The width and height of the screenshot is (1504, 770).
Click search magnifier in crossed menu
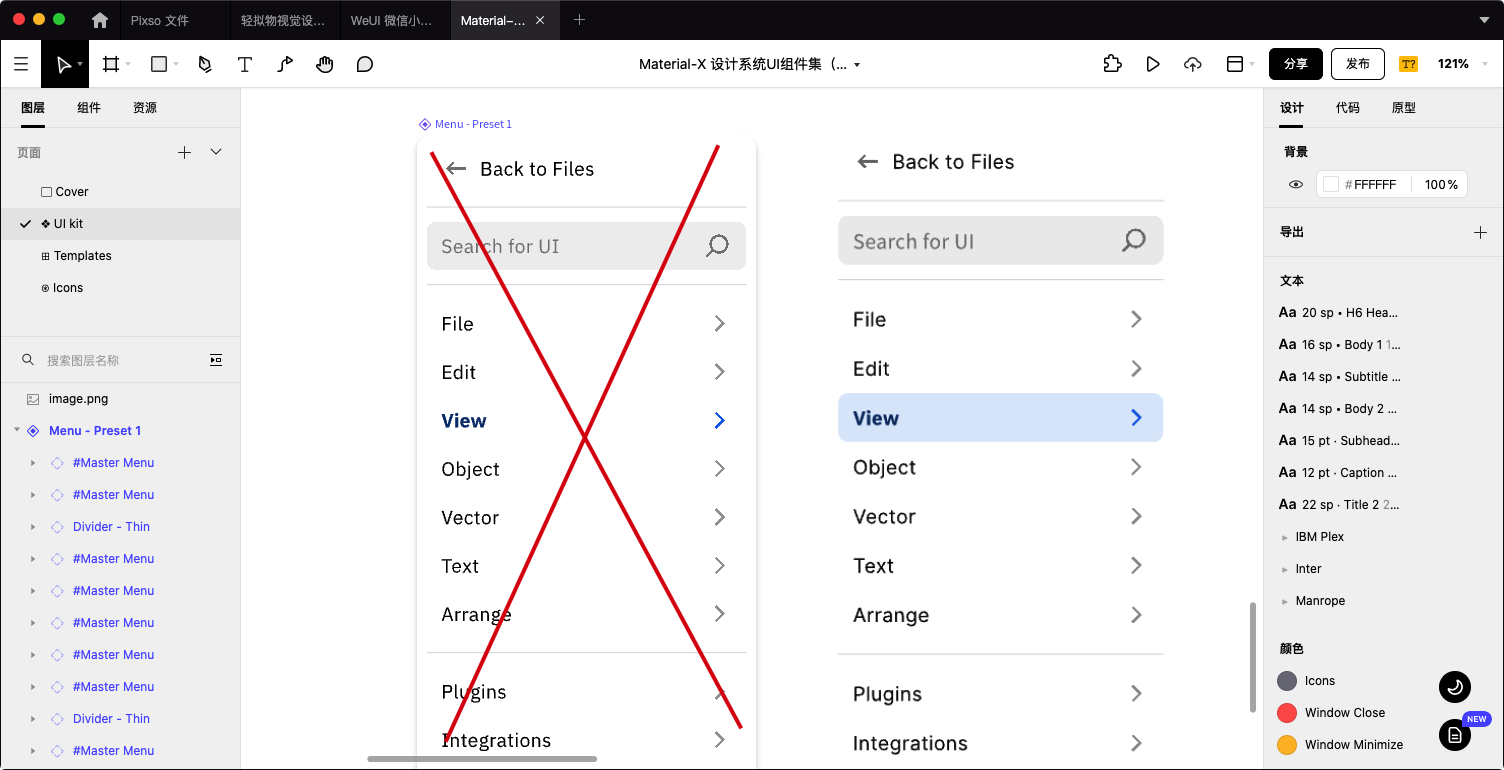pyautogui.click(x=717, y=246)
